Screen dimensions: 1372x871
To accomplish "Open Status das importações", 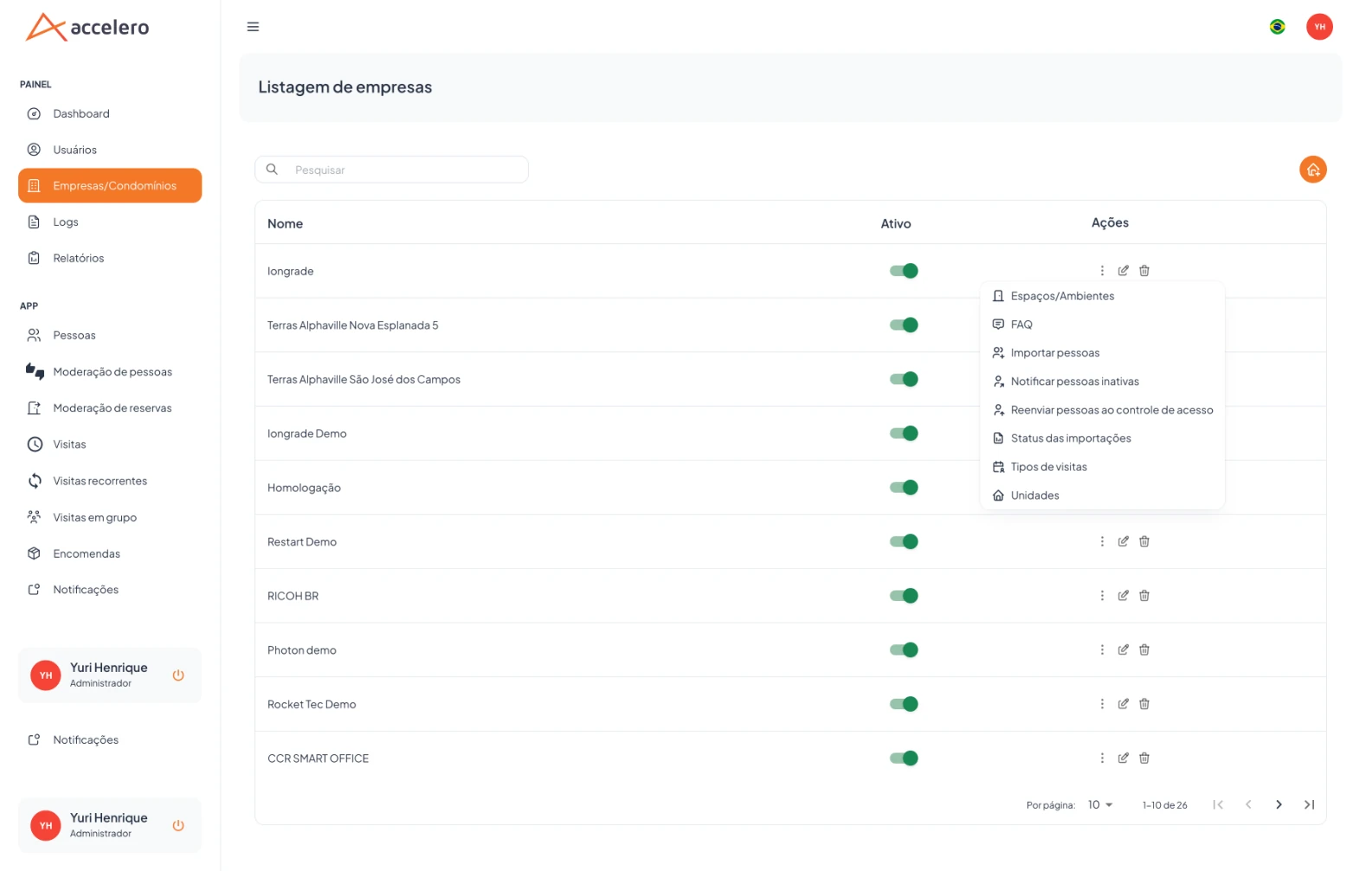I will (1102, 439).
